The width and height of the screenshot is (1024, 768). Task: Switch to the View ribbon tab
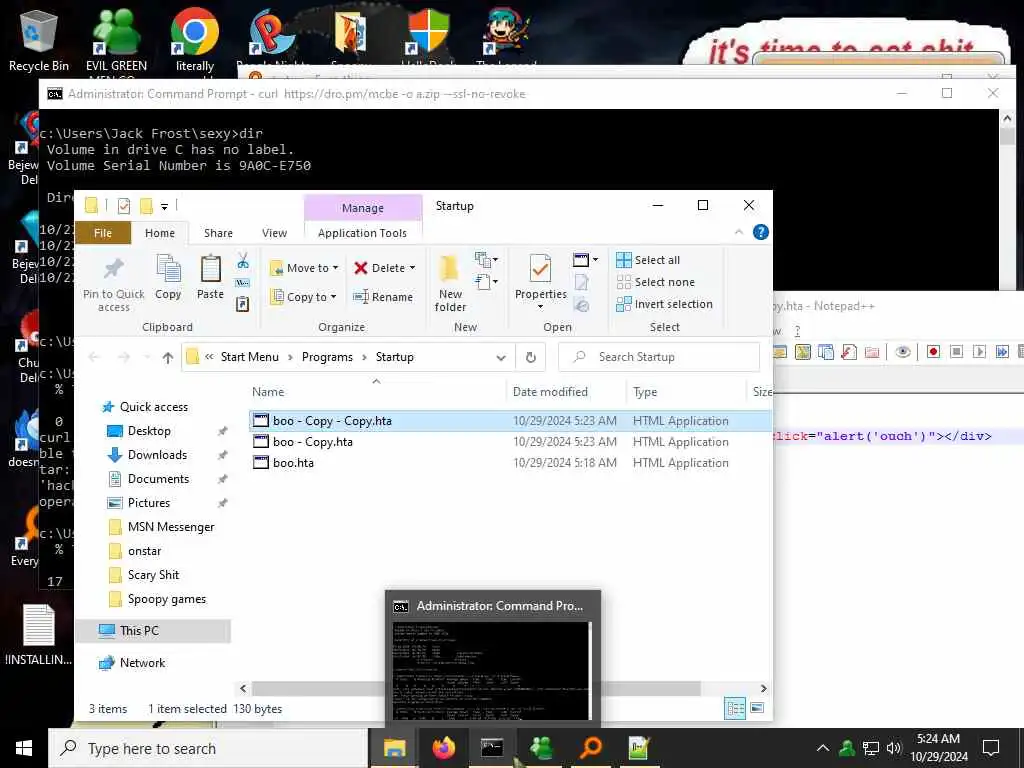coord(274,233)
